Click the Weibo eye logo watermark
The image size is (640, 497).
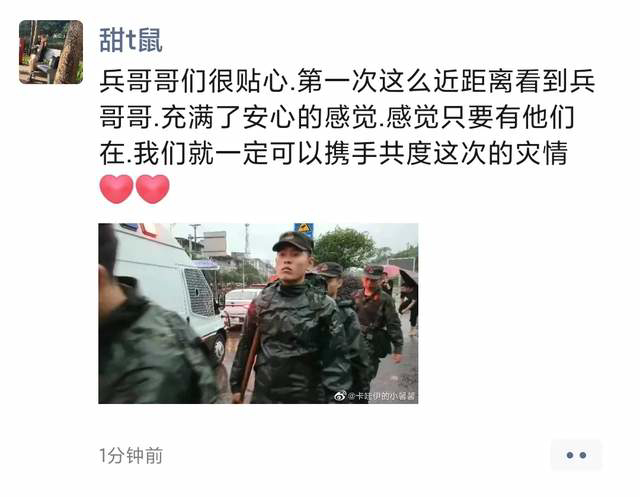(x=340, y=395)
